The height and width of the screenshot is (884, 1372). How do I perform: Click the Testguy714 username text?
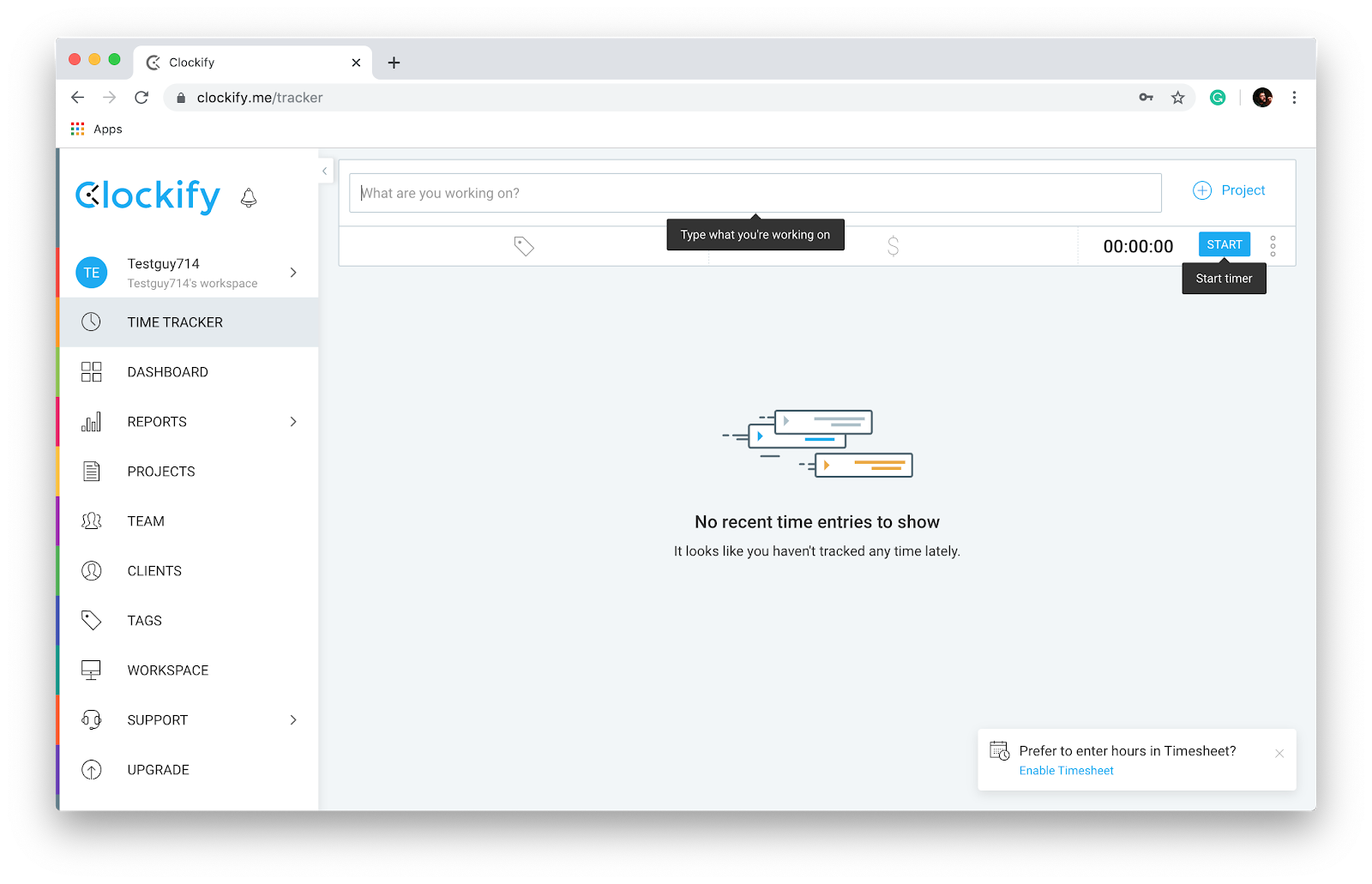163,264
